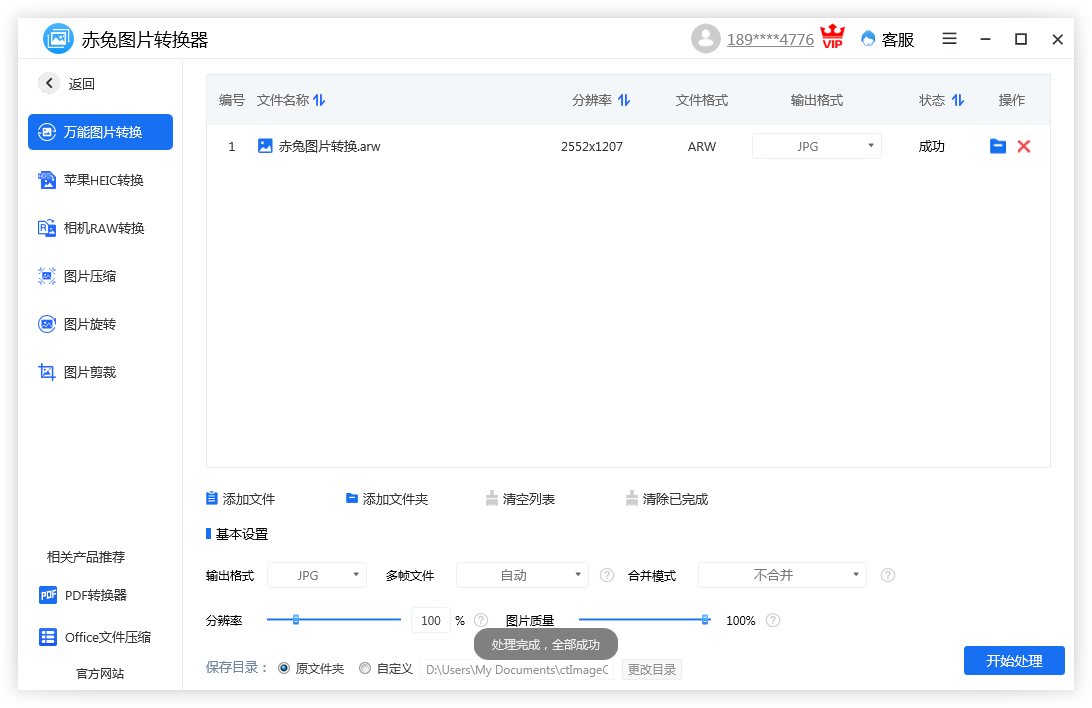Viewport: 1092px width, 708px height.
Task: Expand the 多帧文件 自动 dropdown
Action: tap(522, 575)
